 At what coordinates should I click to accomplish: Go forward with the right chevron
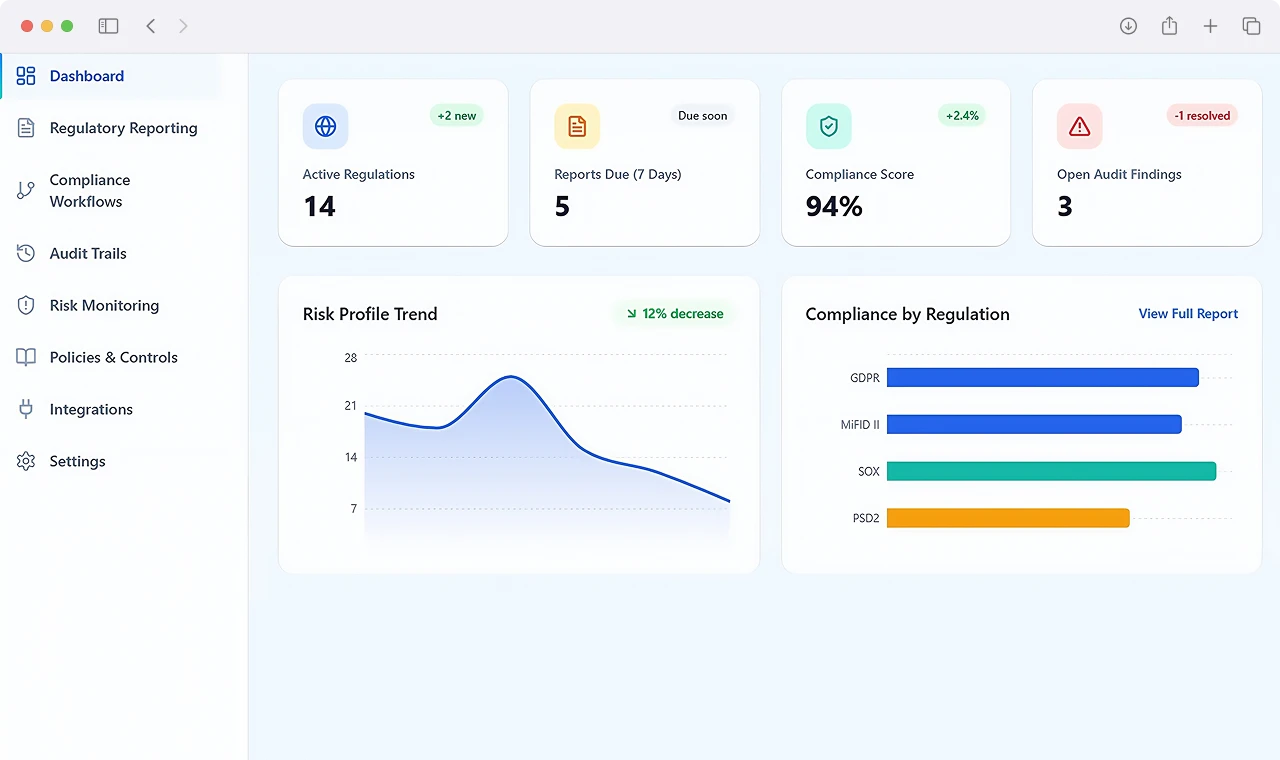[x=183, y=26]
